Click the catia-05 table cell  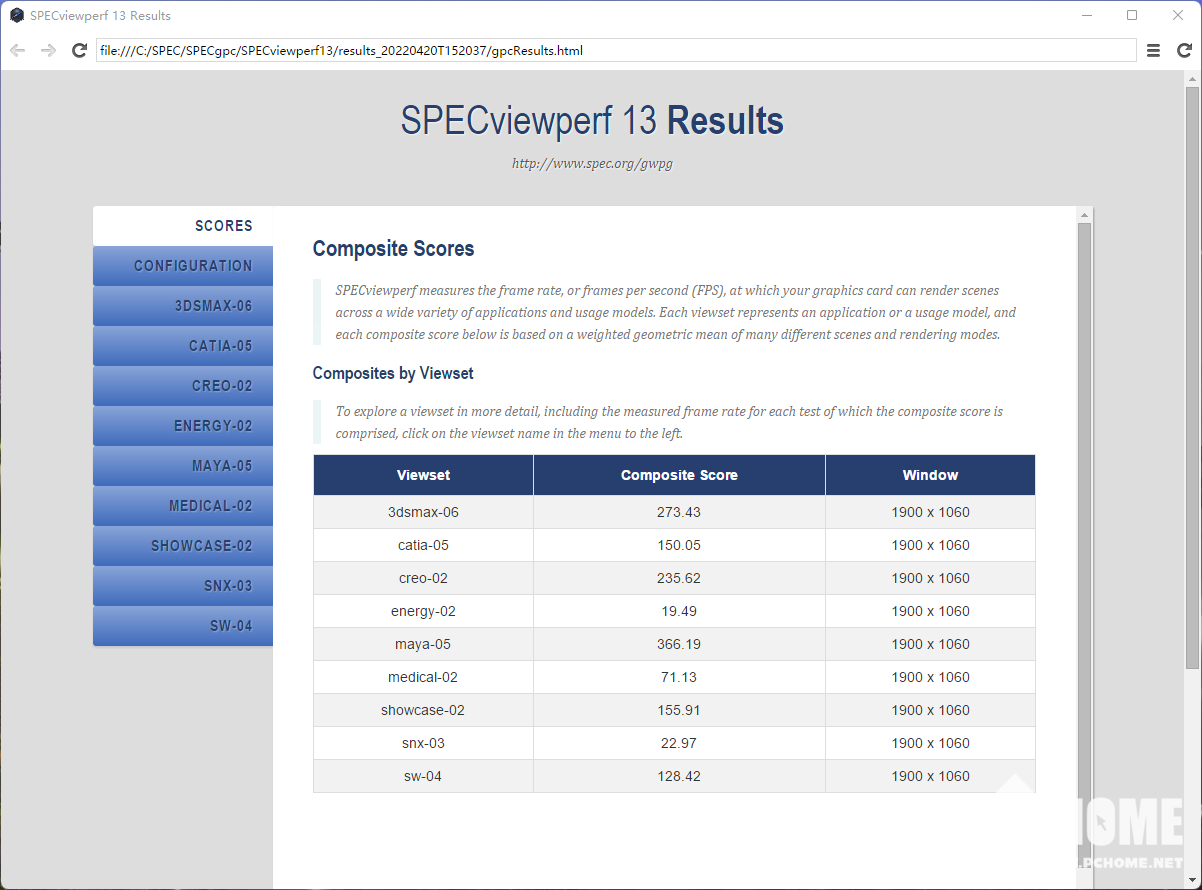click(423, 545)
